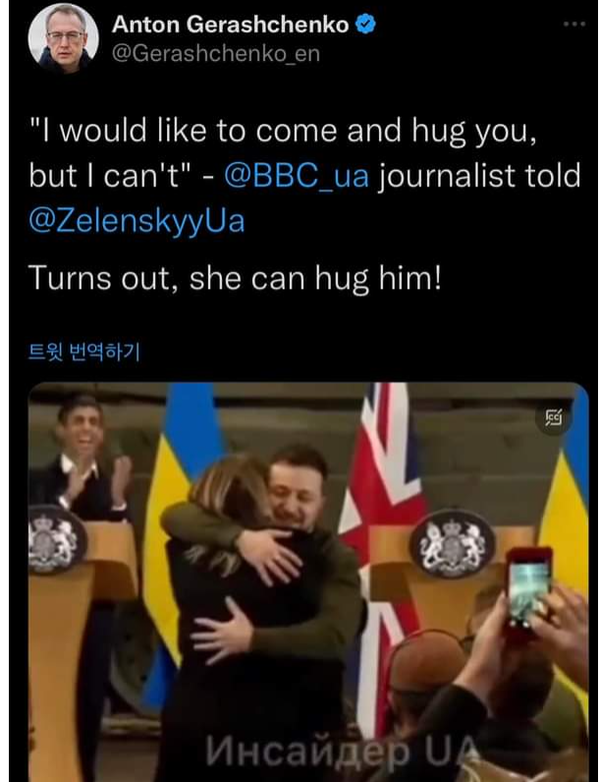Open the three-dot more options menu

(x=574, y=23)
